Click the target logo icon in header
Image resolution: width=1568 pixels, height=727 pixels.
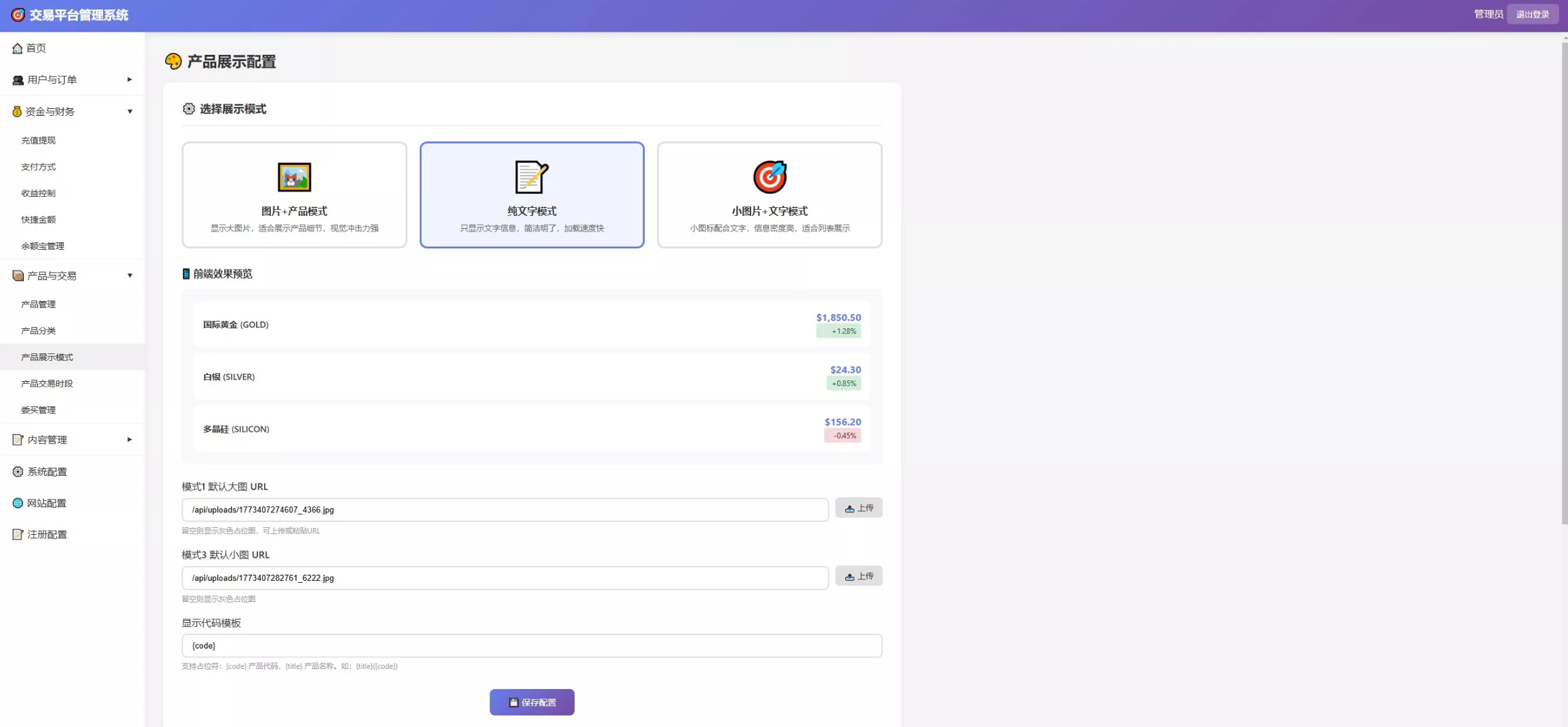tap(18, 15)
